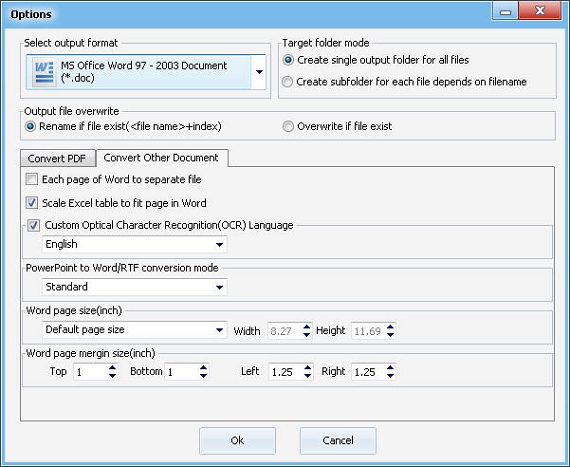
Task: Switch to the Convert PDF tab
Action: point(57,158)
